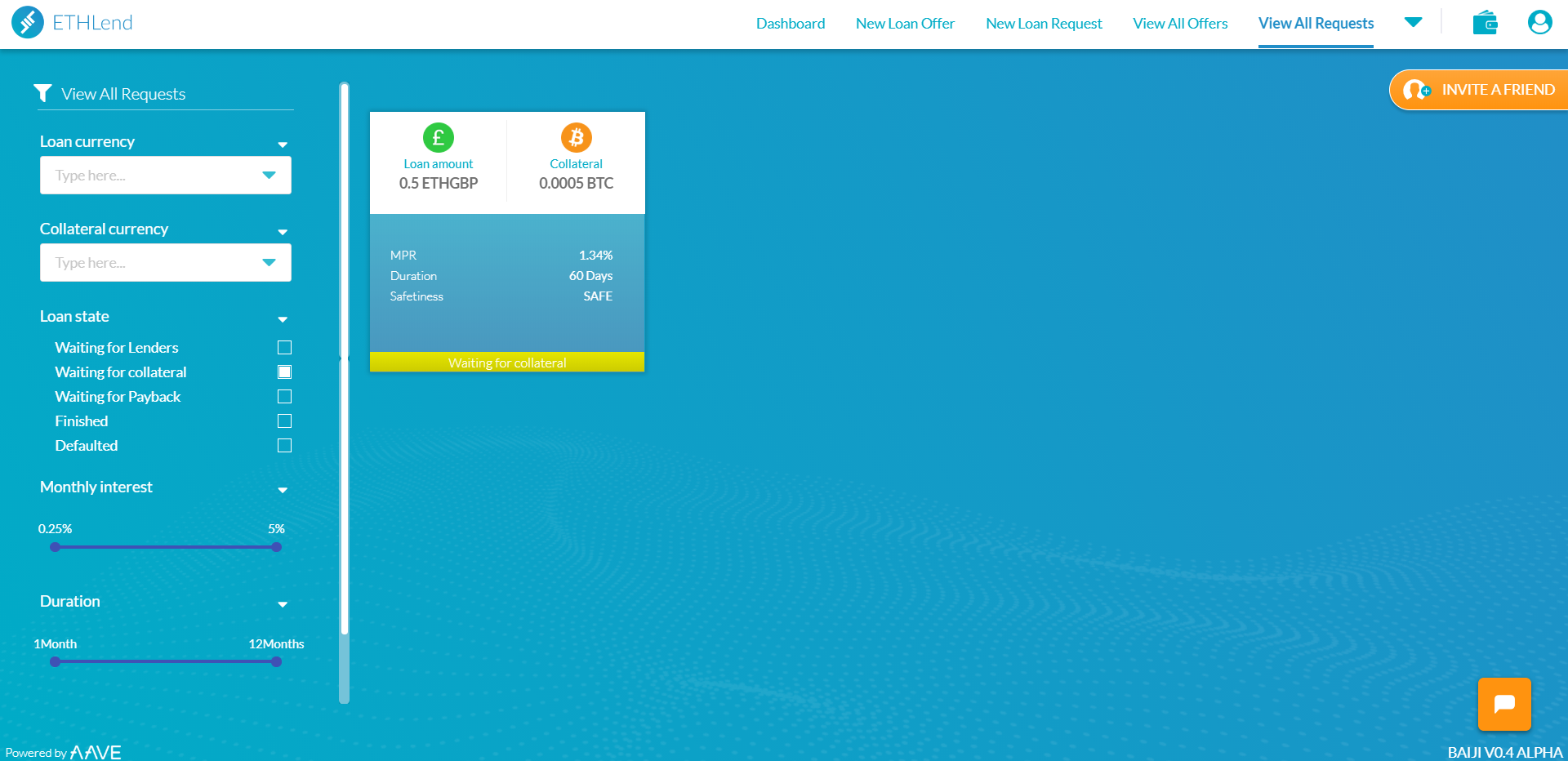Click the user profile icon

click(x=1539, y=22)
